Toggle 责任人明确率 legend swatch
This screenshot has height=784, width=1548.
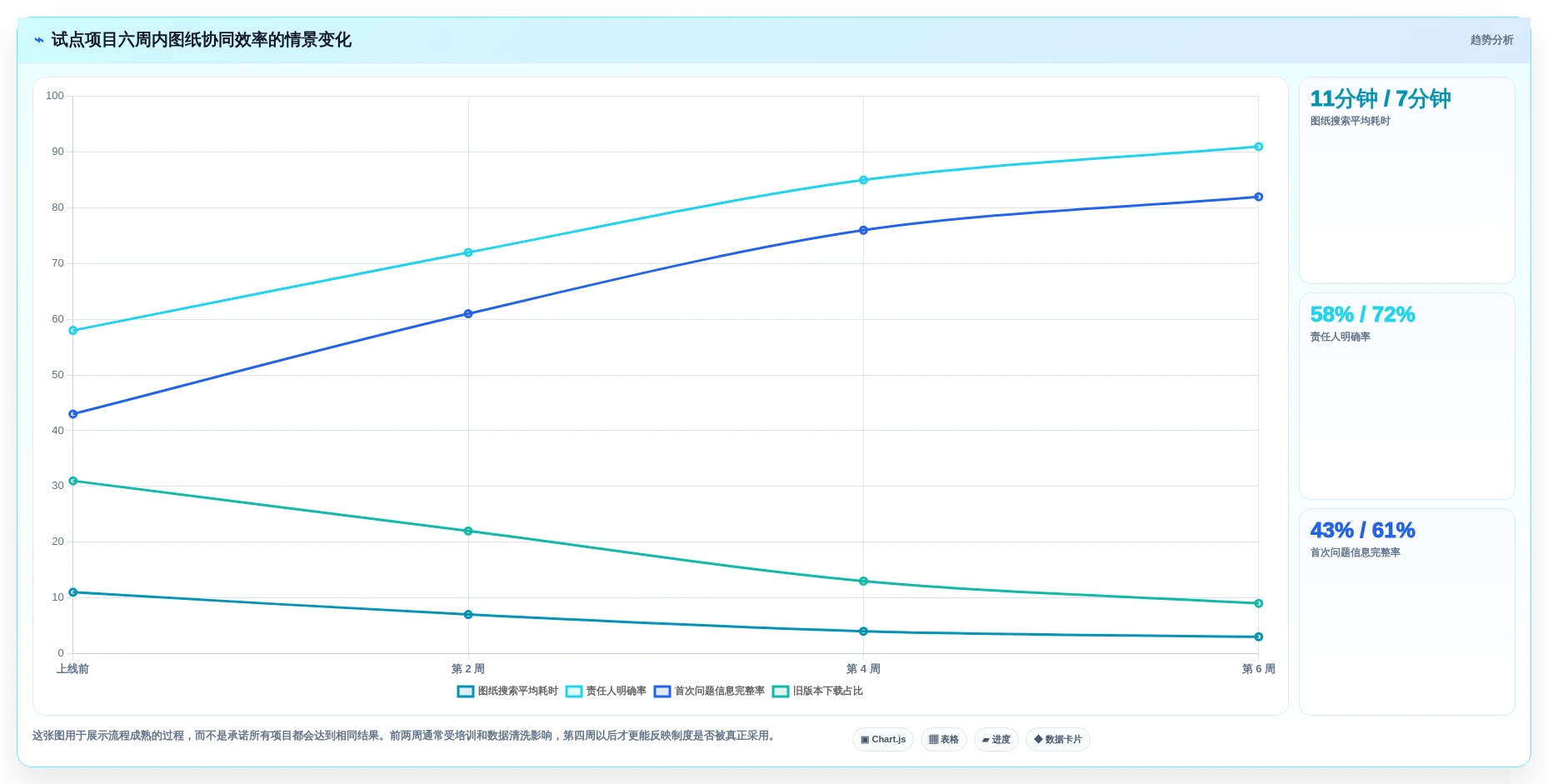pyautogui.click(x=574, y=692)
